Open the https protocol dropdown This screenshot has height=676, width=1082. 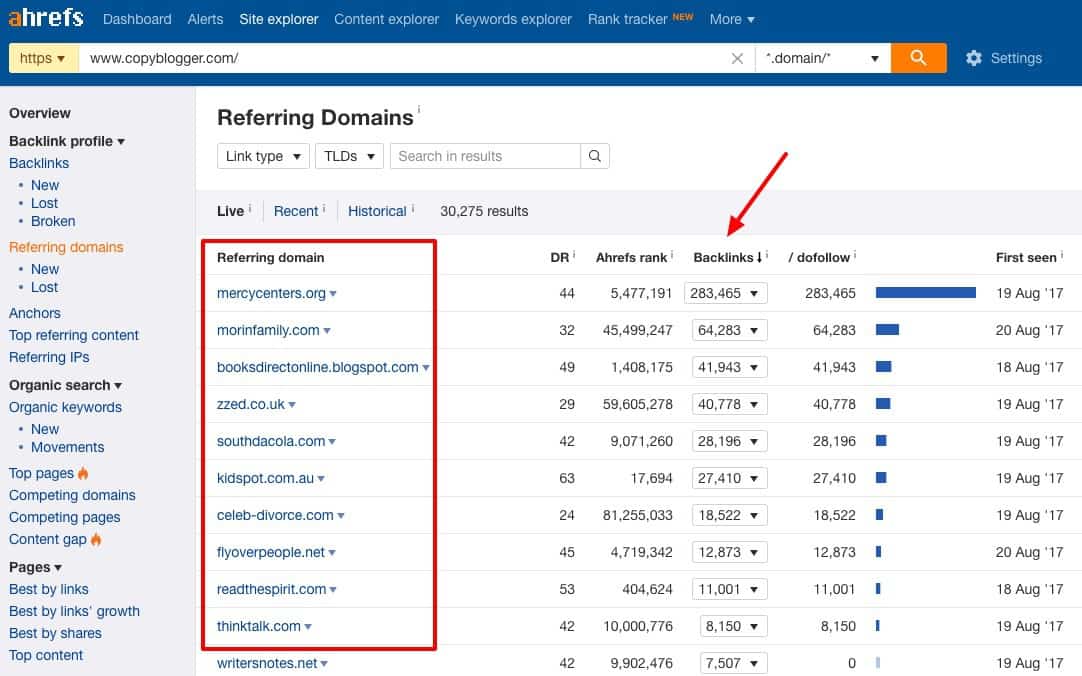[x=43, y=58]
